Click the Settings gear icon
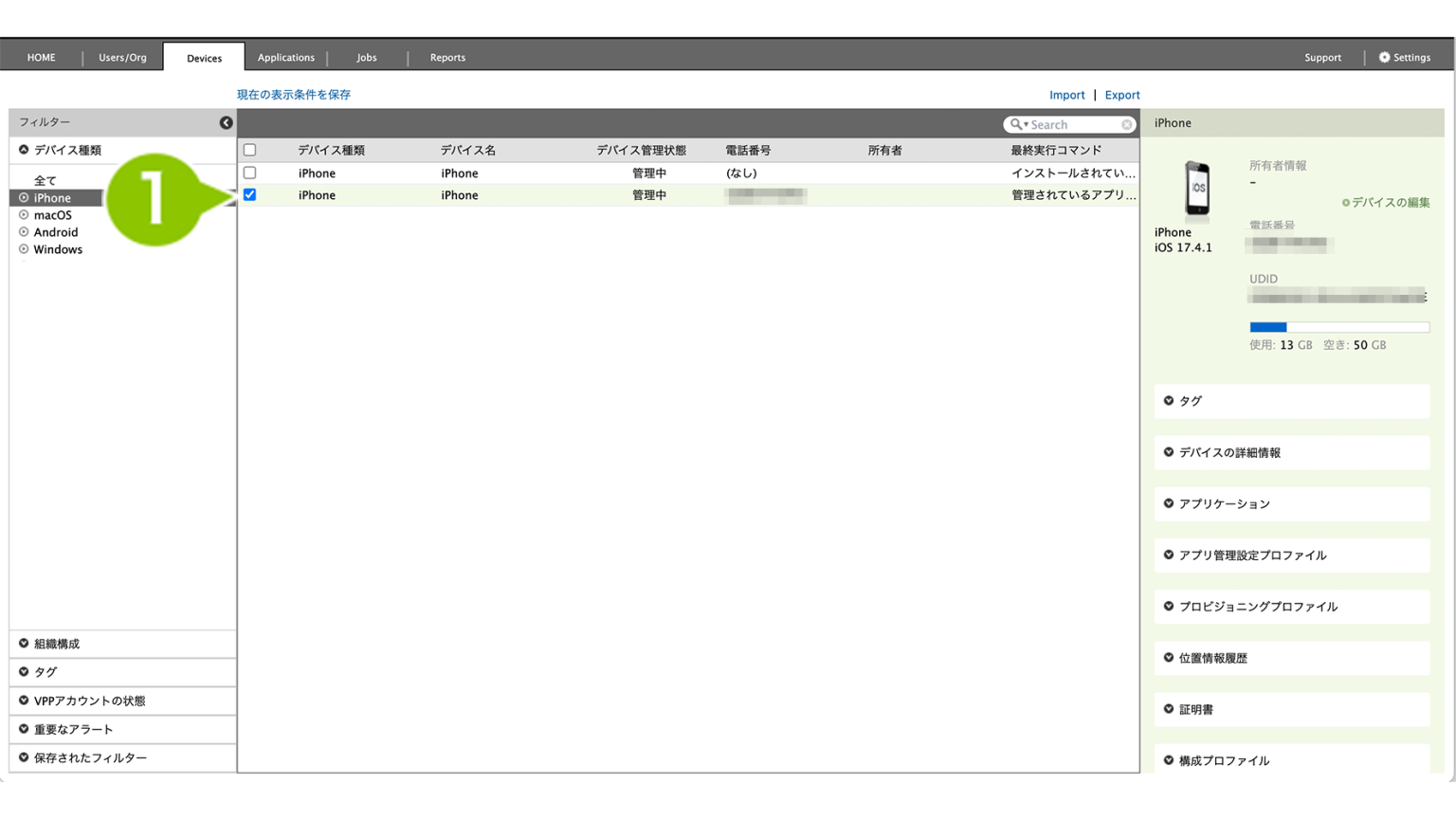Image resolution: width=1456 pixels, height=819 pixels. pyautogui.click(x=1384, y=58)
